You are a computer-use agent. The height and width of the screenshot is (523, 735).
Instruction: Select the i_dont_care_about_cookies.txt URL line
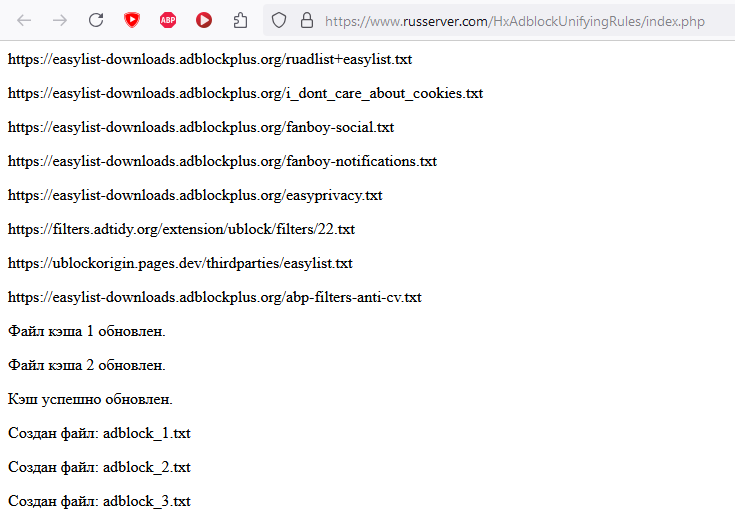click(245, 93)
